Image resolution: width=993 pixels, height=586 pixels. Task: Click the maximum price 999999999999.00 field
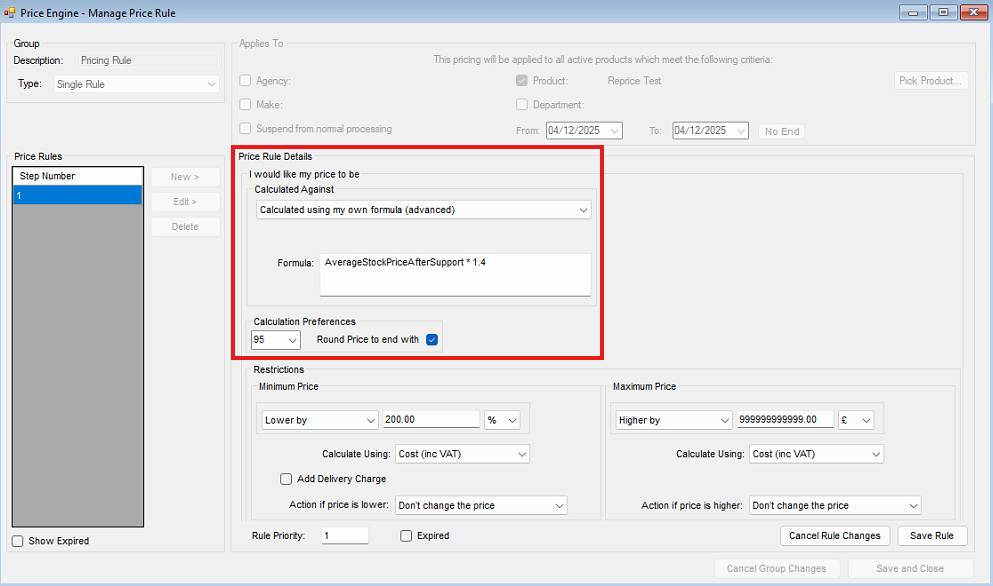click(x=785, y=419)
